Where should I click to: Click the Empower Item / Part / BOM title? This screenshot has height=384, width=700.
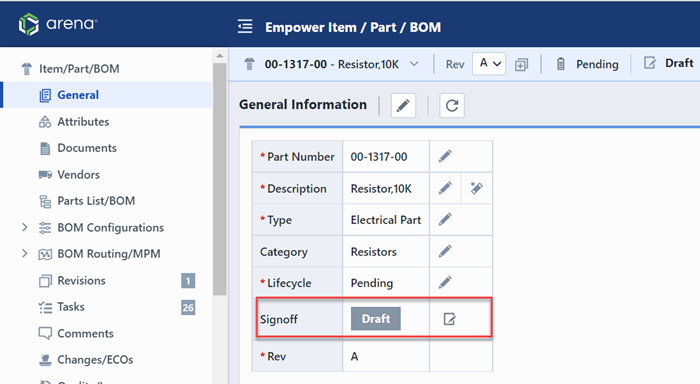pyautogui.click(x=353, y=27)
